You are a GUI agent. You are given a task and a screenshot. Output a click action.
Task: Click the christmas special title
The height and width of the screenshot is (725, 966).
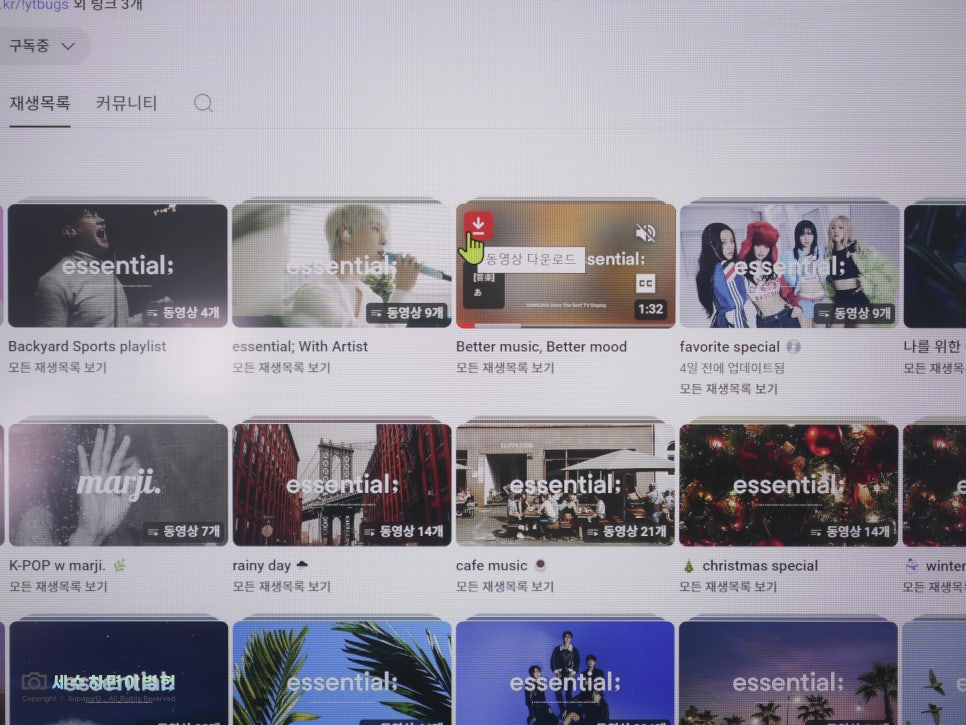[x=760, y=565]
